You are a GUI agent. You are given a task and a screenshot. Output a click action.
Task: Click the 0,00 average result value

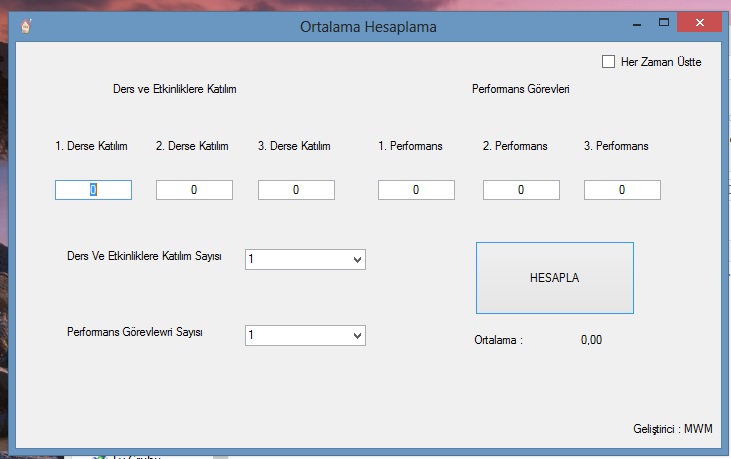(x=591, y=340)
